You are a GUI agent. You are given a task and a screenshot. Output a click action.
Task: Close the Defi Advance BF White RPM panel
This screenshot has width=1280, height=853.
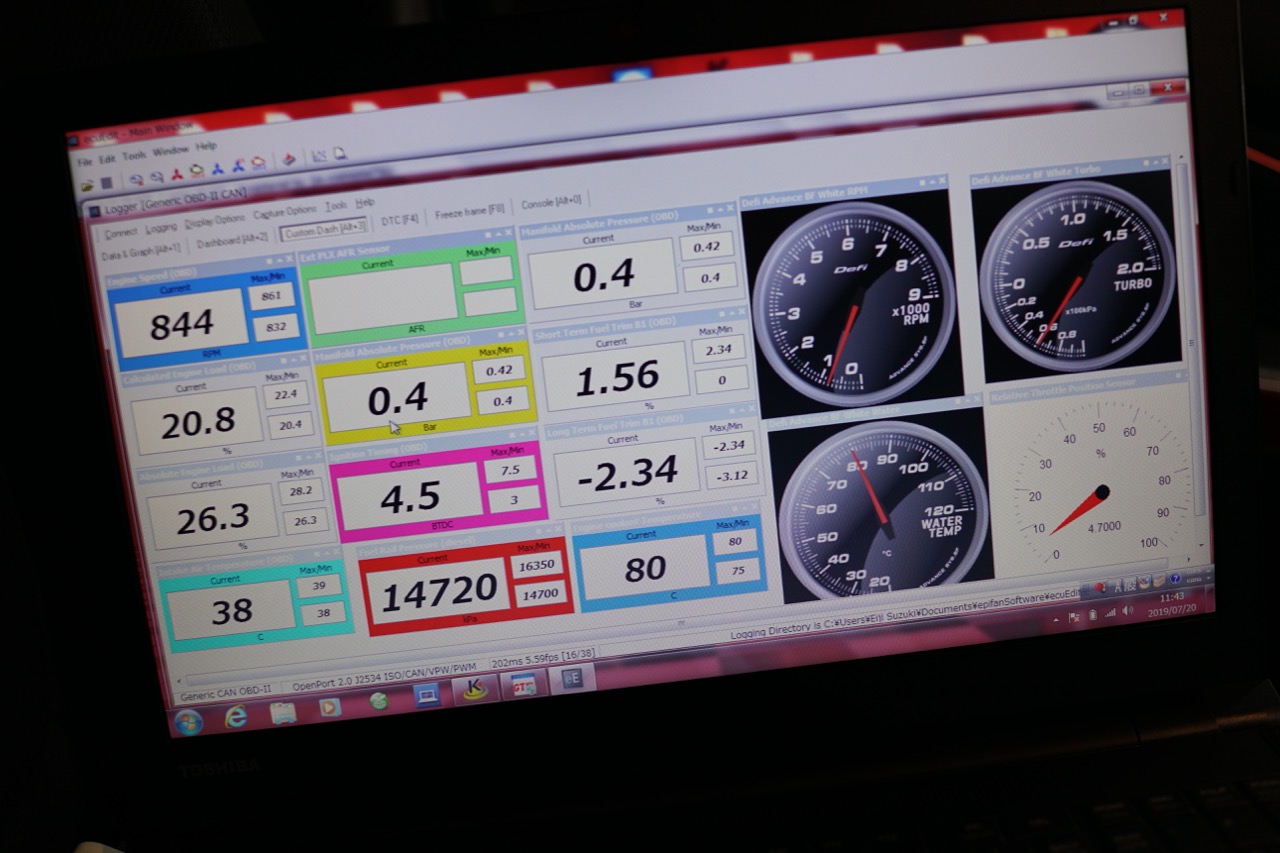point(941,182)
